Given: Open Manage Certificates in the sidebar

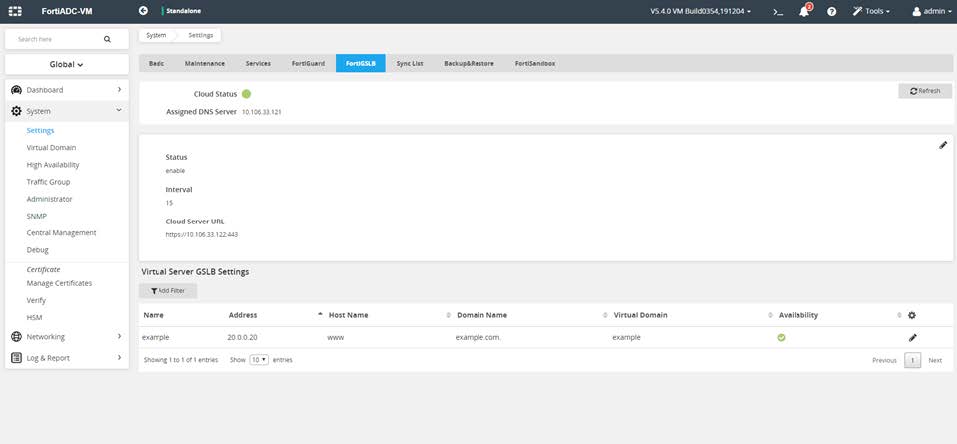Looking at the screenshot, I should [59, 283].
